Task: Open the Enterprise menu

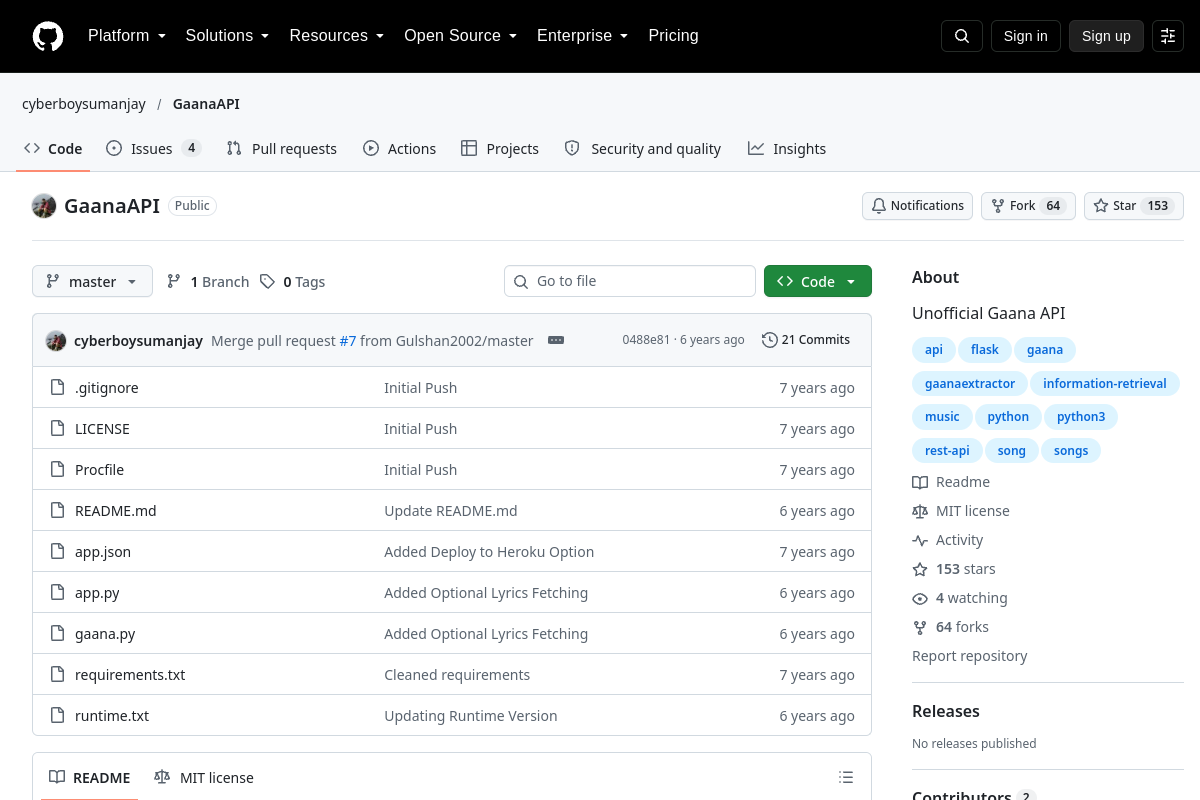Action: 583,36
